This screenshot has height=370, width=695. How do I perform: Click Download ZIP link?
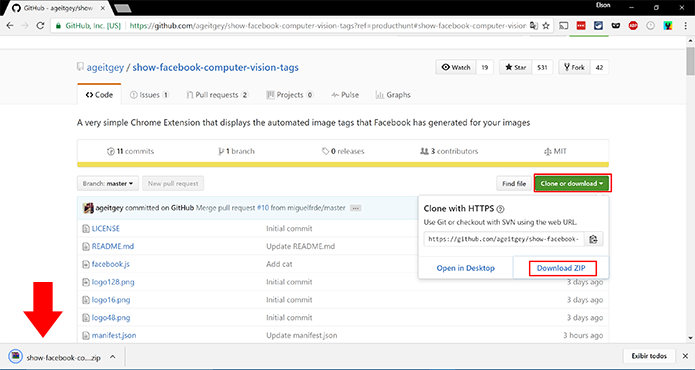pos(561,268)
